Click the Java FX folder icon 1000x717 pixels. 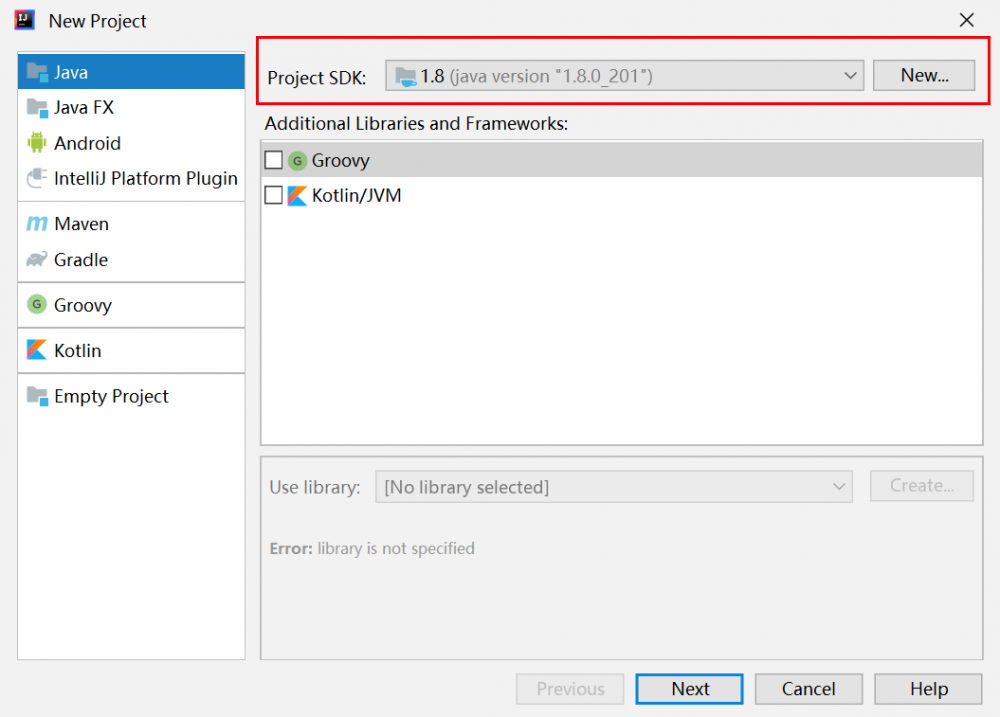37,107
